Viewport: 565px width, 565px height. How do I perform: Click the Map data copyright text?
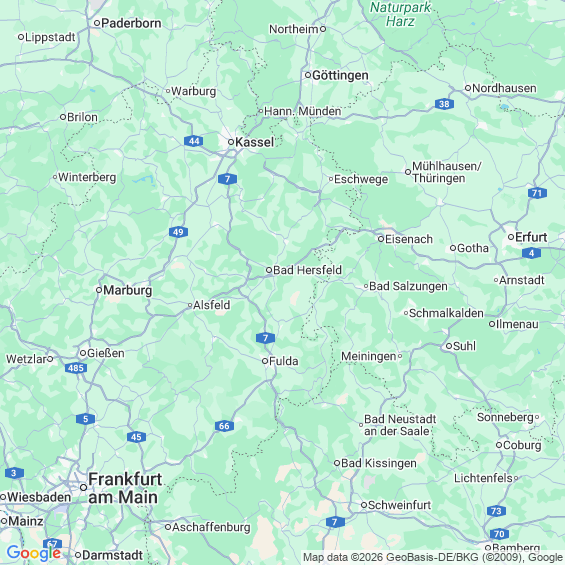[433, 557]
